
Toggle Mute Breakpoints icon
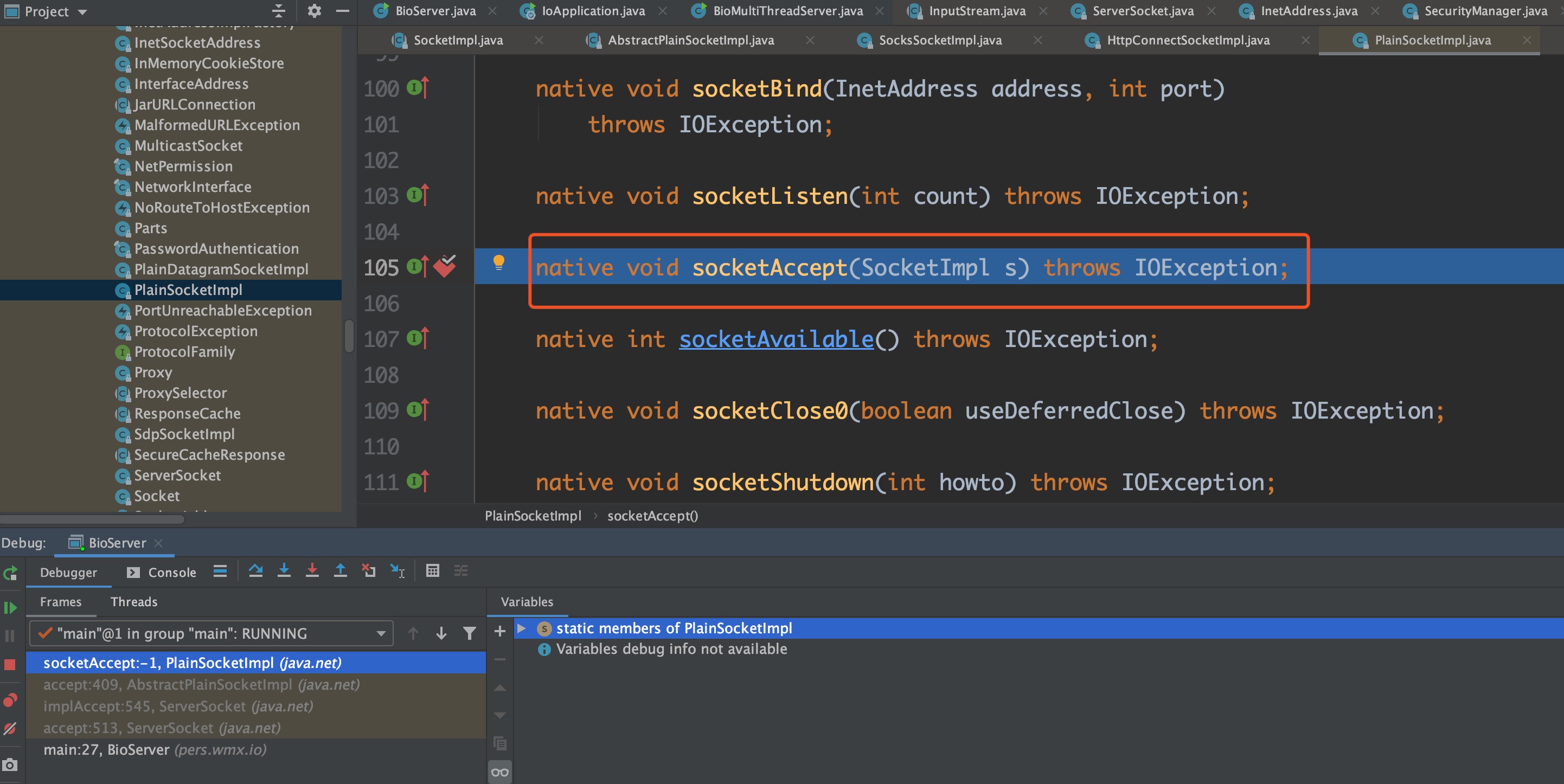tap(10, 729)
